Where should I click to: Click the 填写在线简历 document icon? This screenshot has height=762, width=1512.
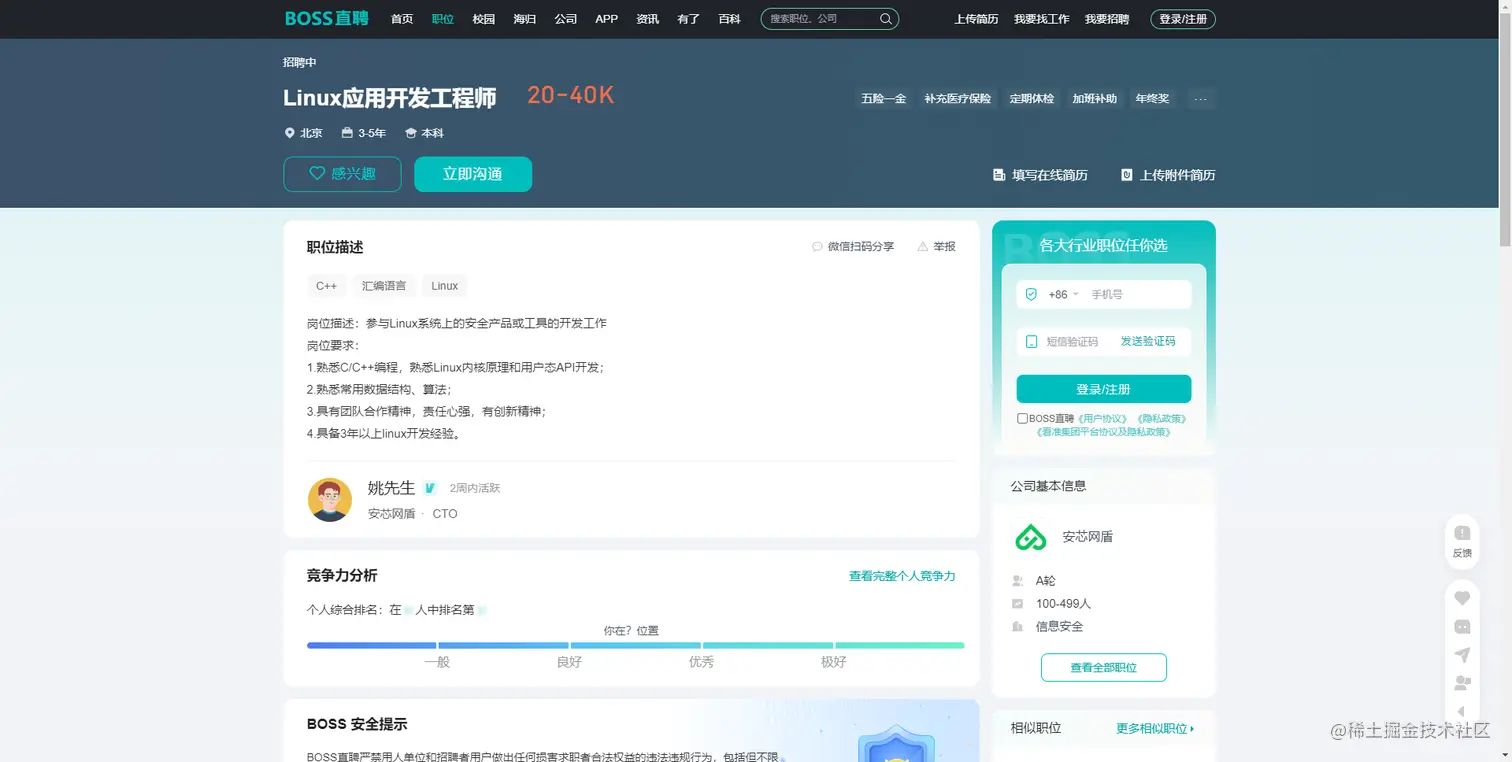click(998, 175)
